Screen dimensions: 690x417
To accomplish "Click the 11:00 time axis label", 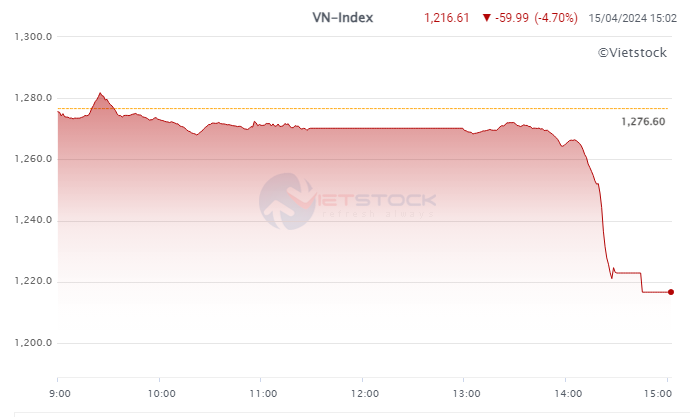I will [263, 394].
